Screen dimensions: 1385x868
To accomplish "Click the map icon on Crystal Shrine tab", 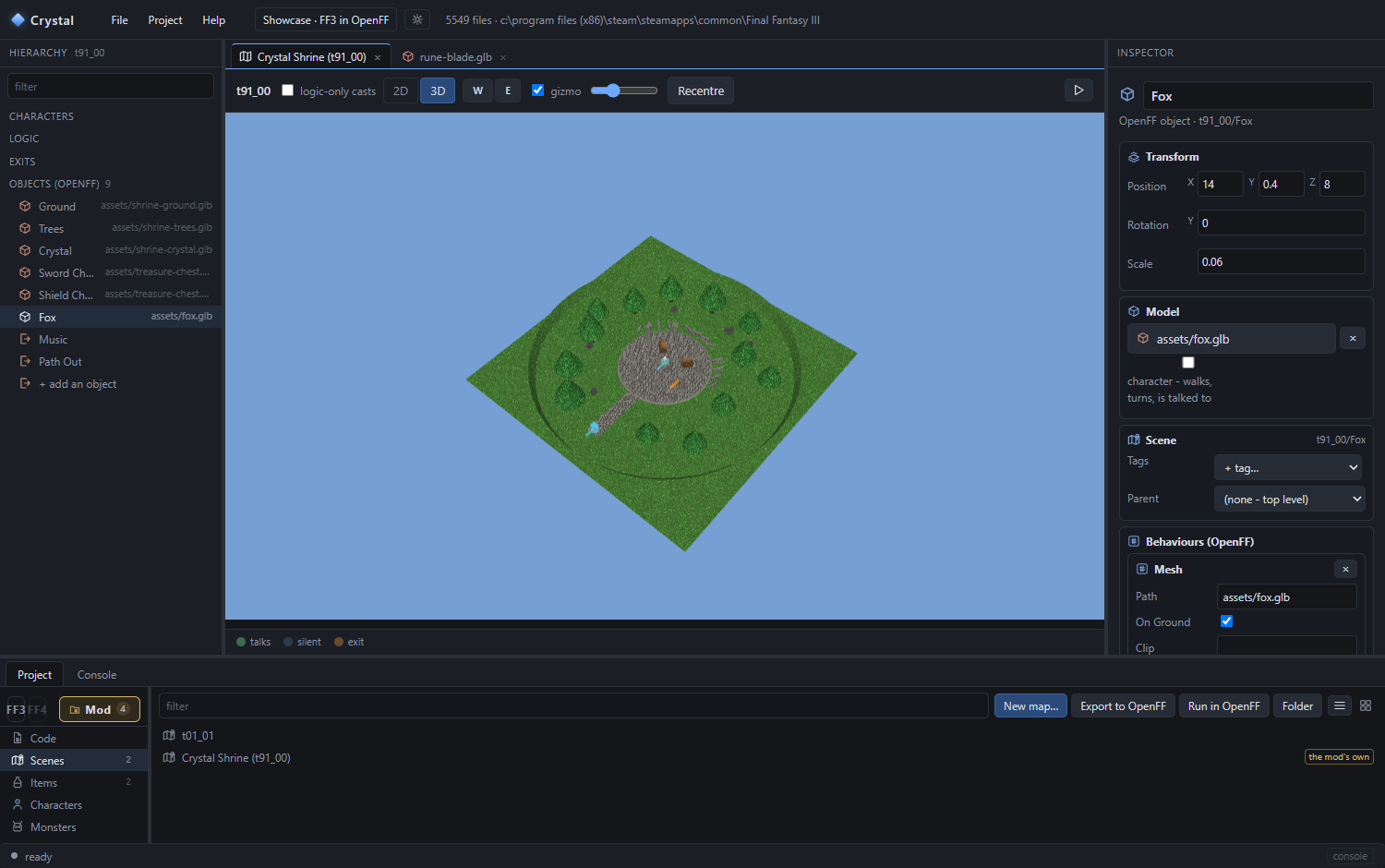I will click(x=246, y=56).
